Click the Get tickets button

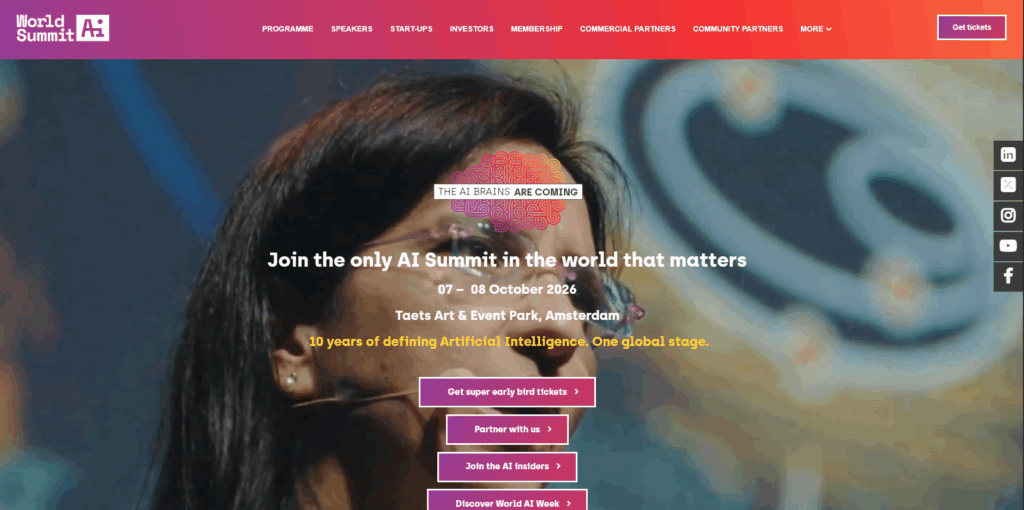click(x=971, y=27)
